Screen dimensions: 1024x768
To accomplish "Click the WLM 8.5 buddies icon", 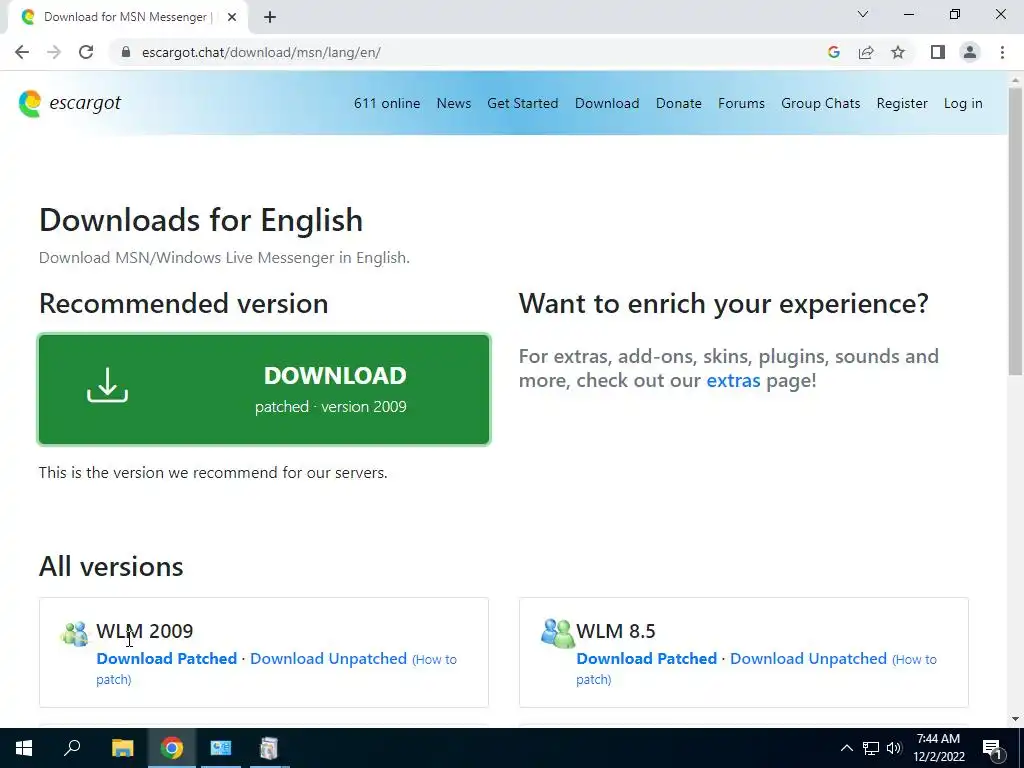I will pyautogui.click(x=557, y=633).
